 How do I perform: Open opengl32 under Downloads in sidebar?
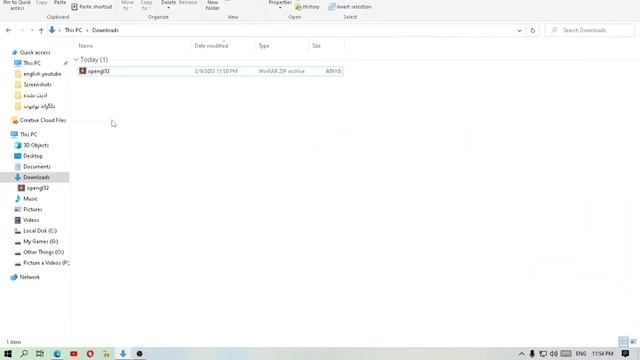38,188
